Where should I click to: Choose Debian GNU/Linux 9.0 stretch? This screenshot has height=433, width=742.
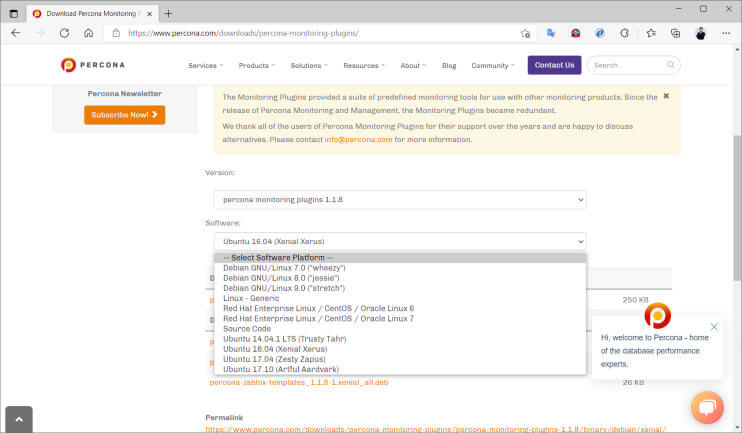pos(400,288)
